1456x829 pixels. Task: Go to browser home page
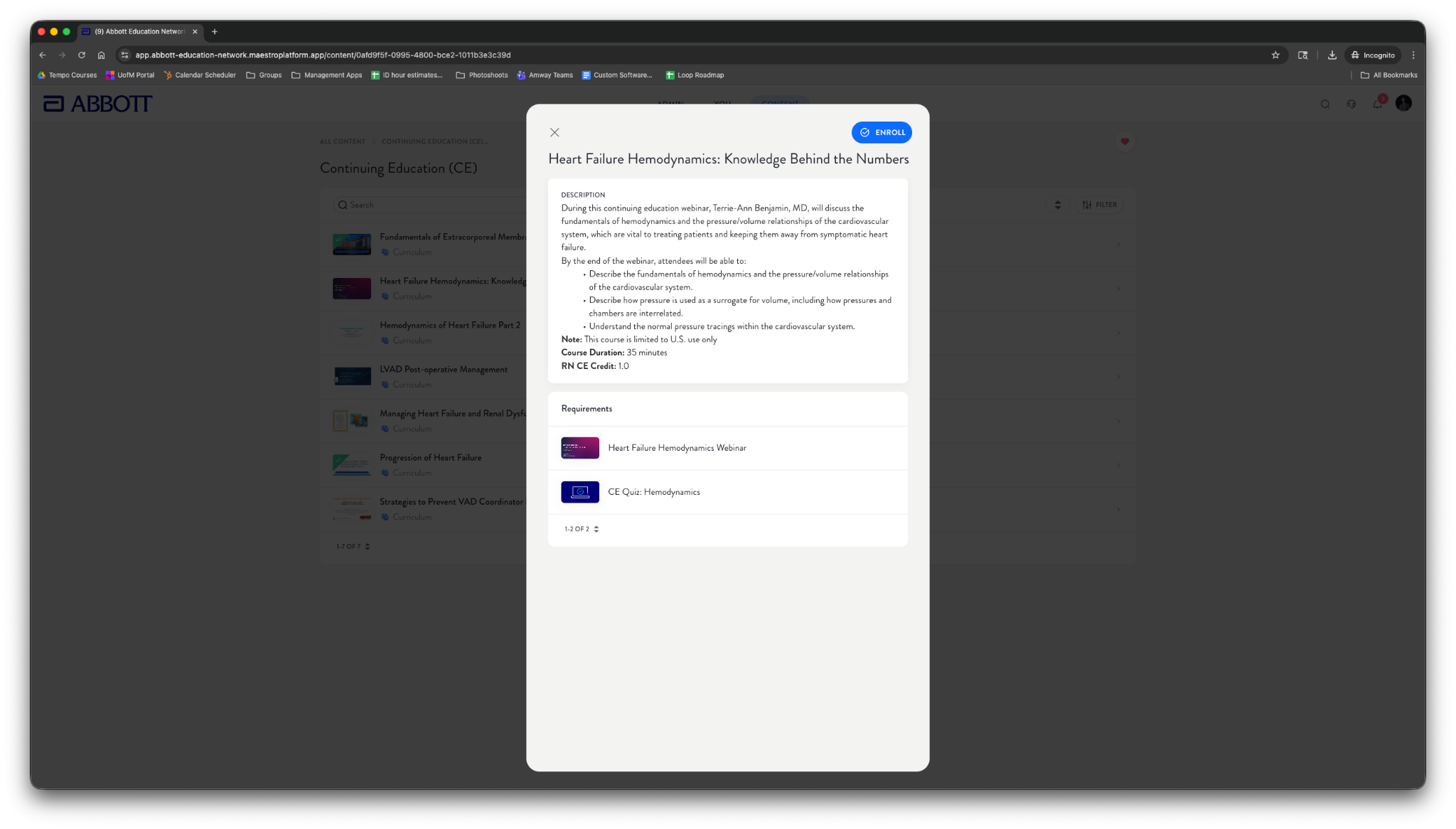[x=101, y=55]
